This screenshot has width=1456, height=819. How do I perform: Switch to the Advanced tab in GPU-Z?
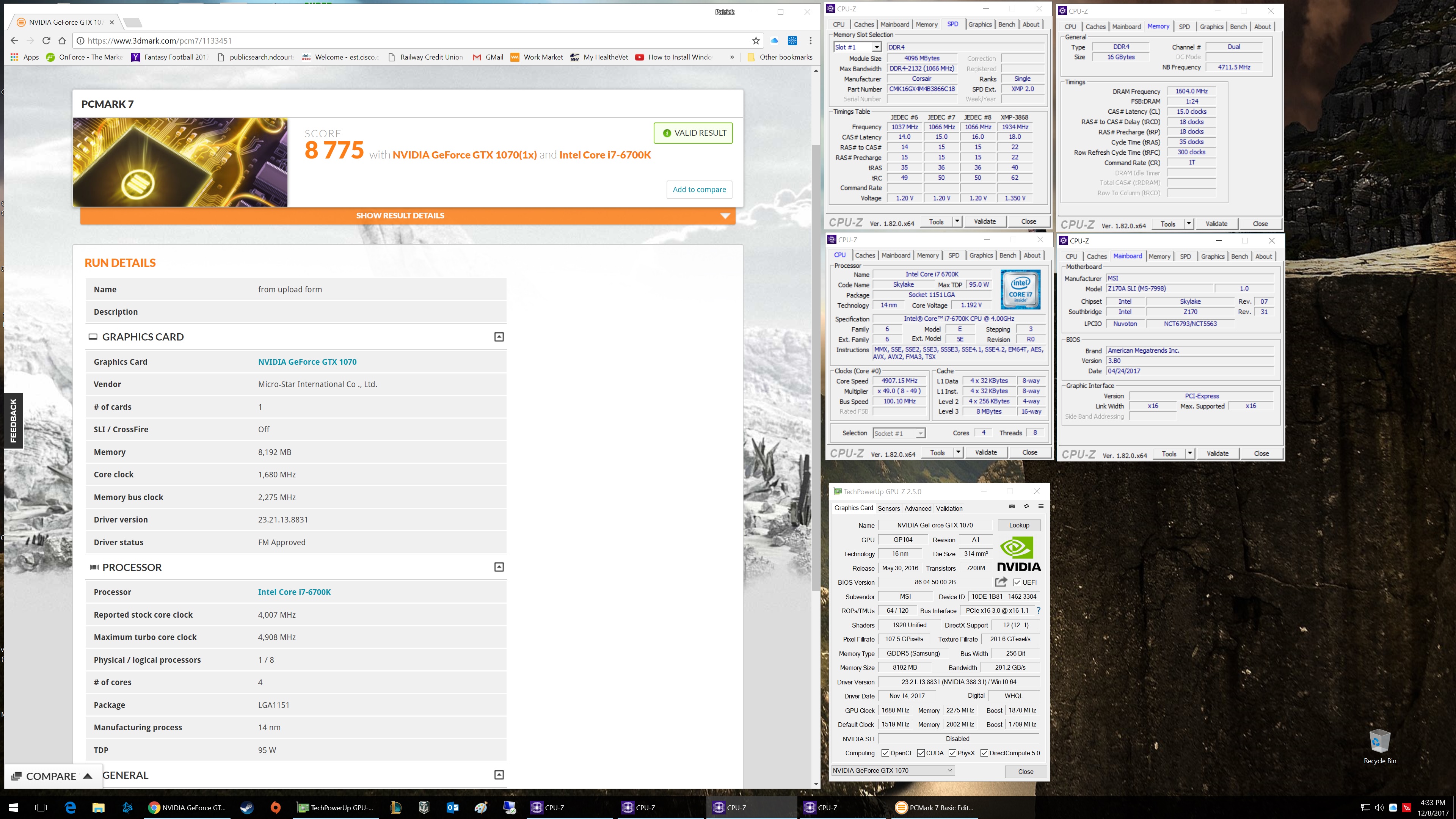pos(918,508)
